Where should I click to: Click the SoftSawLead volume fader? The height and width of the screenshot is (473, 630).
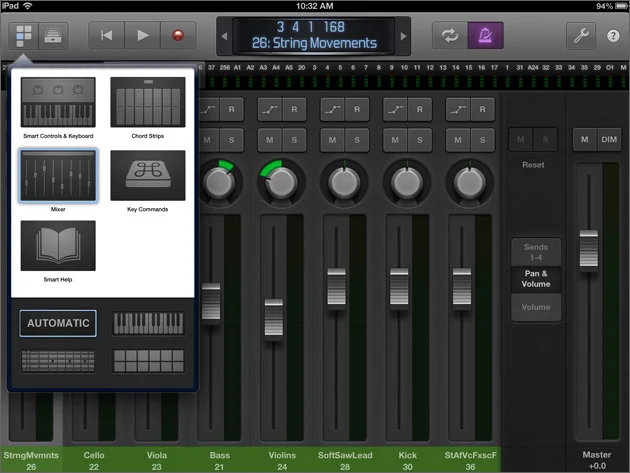click(x=336, y=287)
